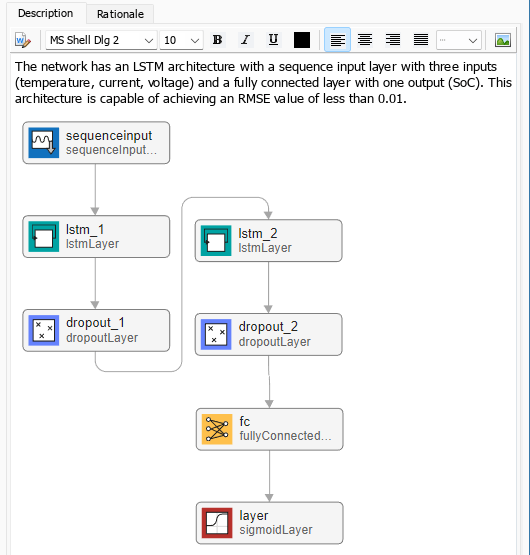Select the sequenceinput layer block
The image size is (530, 555).
point(96,143)
